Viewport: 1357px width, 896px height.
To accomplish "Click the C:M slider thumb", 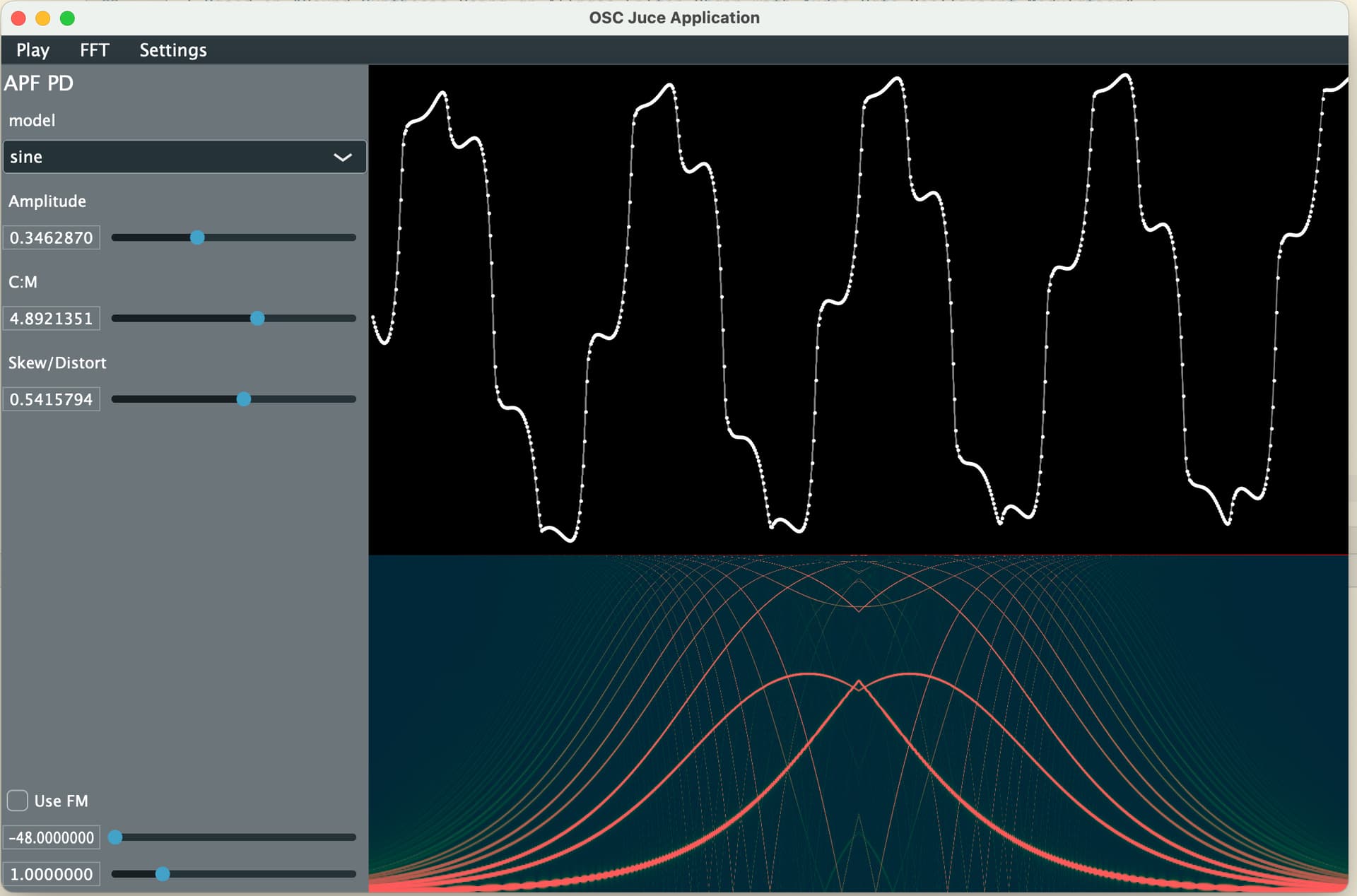I will (x=257, y=319).
